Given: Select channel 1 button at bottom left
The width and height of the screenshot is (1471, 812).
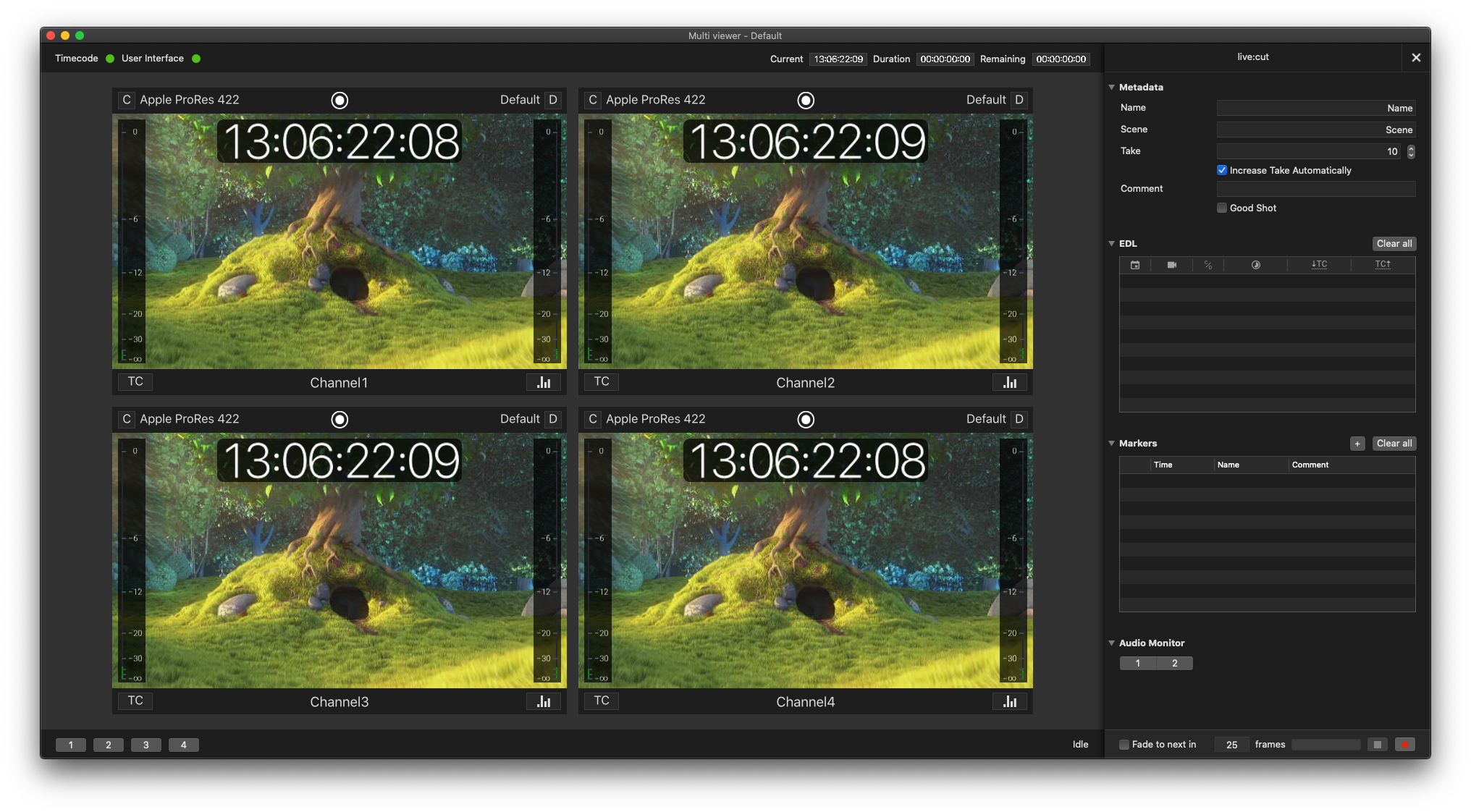Looking at the screenshot, I should coord(71,745).
